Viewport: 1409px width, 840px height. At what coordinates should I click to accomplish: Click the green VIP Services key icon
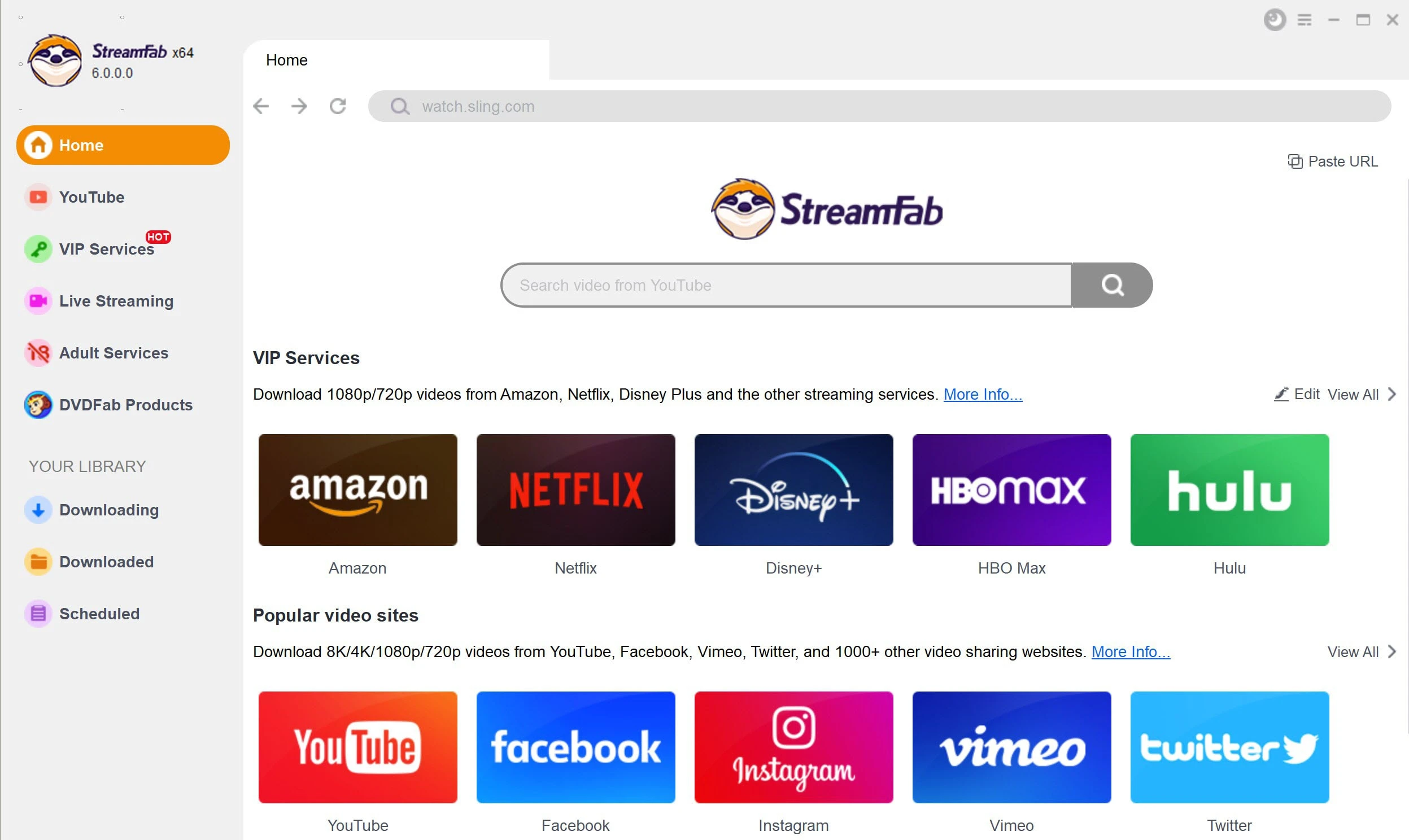pos(38,249)
